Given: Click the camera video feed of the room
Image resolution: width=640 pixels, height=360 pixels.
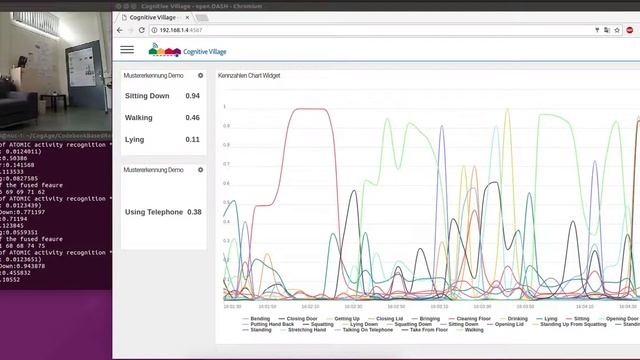Looking at the screenshot, I should coord(56,70).
